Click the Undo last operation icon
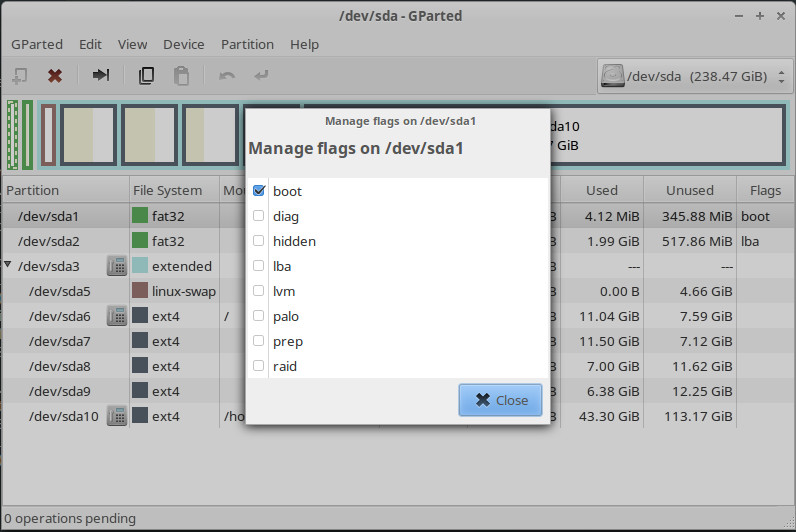 (226, 76)
